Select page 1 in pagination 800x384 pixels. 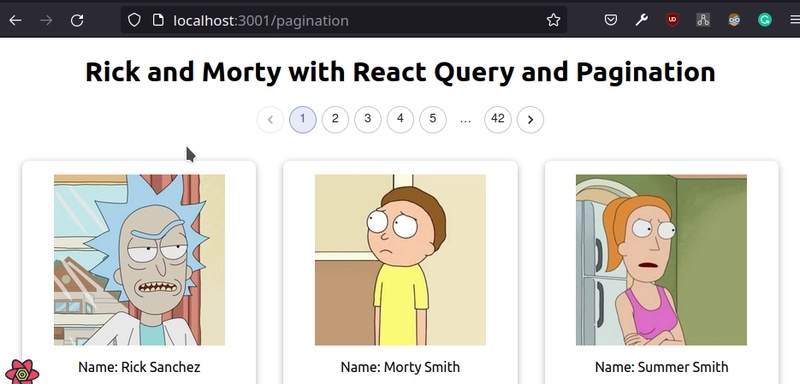[x=303, y=120]
